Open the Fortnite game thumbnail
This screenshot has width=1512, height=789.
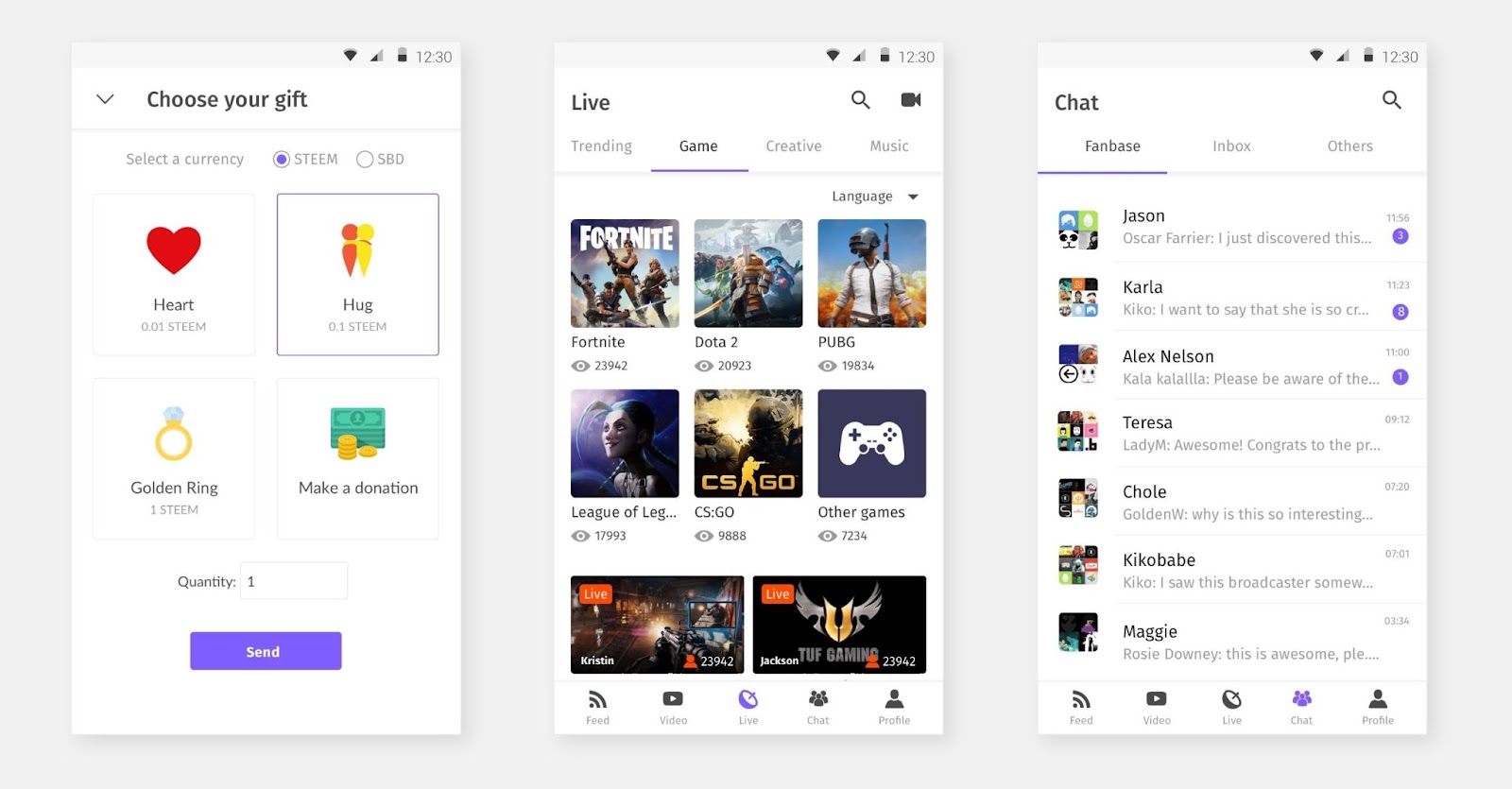[x=625, y=273]
